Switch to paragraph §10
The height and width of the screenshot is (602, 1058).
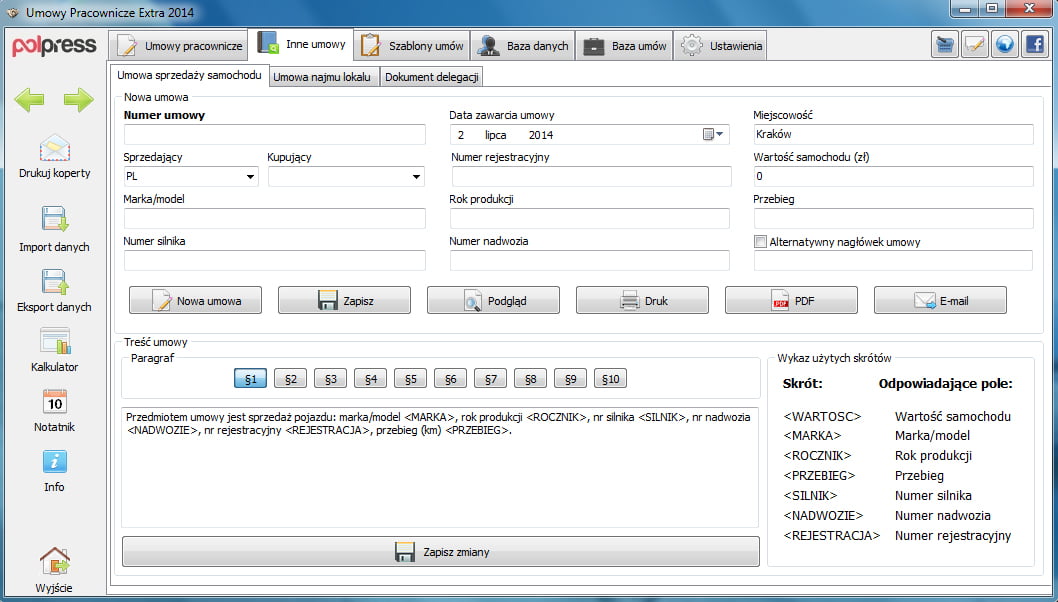[610, 379]
